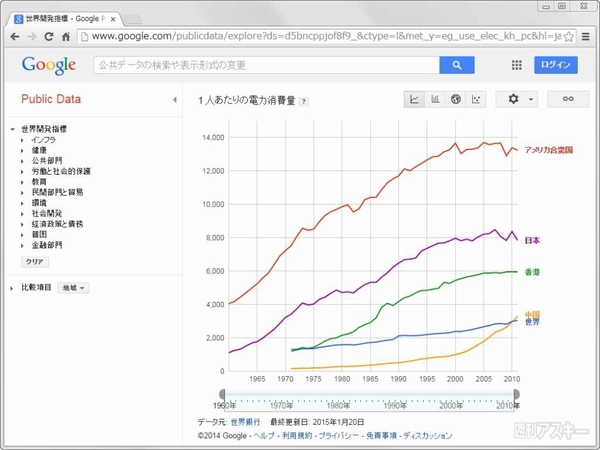The height and width of the screenshot is (450, 600).
Task: Bookmark page with the star icon
Action: coord(569,37)
